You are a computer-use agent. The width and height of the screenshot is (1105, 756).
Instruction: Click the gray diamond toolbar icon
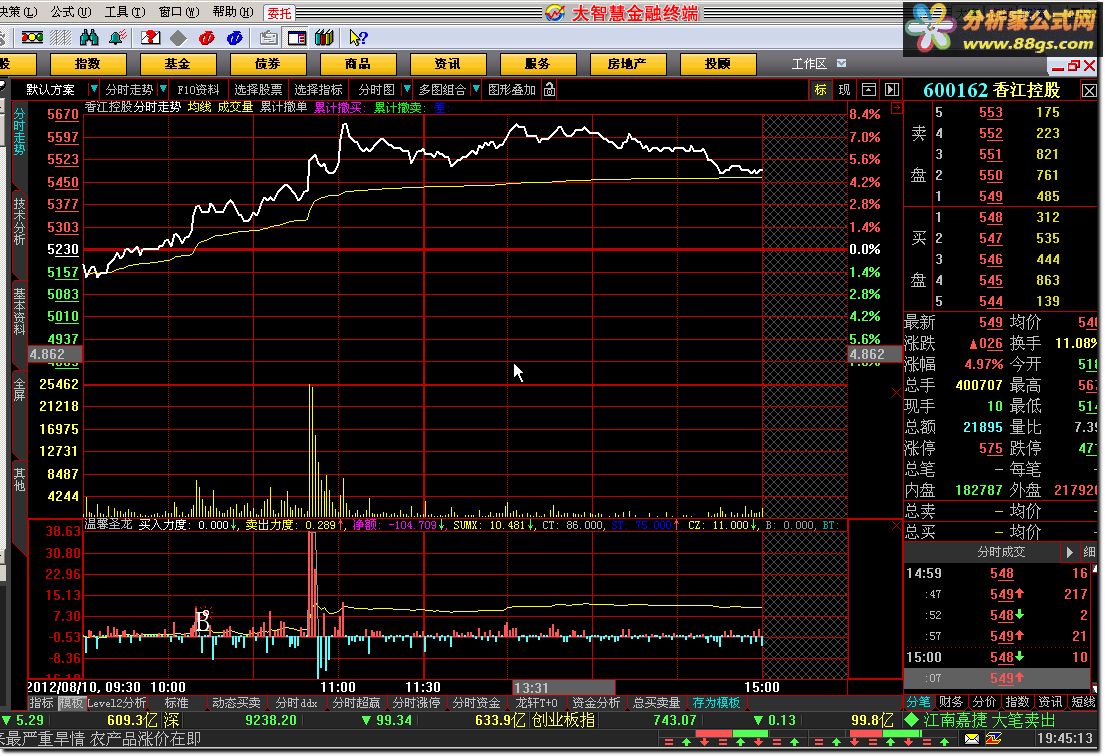pyautogui.click(x=178, y=37)
